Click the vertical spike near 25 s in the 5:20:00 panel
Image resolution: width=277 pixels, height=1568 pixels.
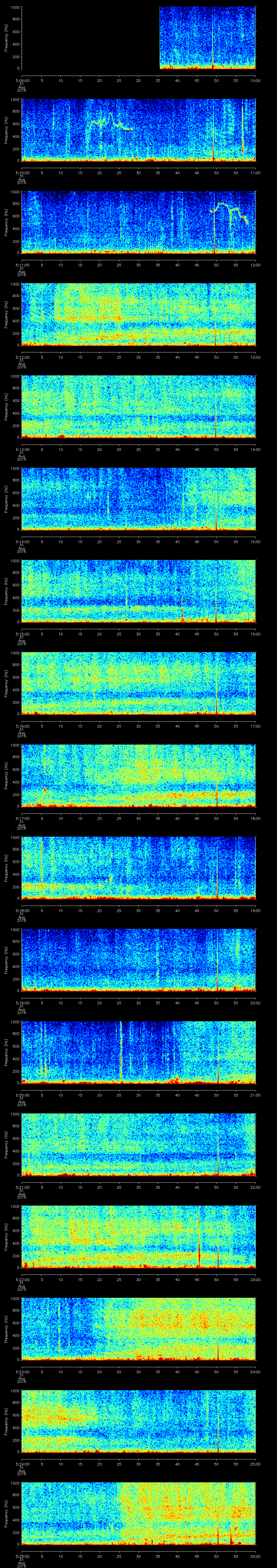pyautogui.click(x=121, y=1052)
